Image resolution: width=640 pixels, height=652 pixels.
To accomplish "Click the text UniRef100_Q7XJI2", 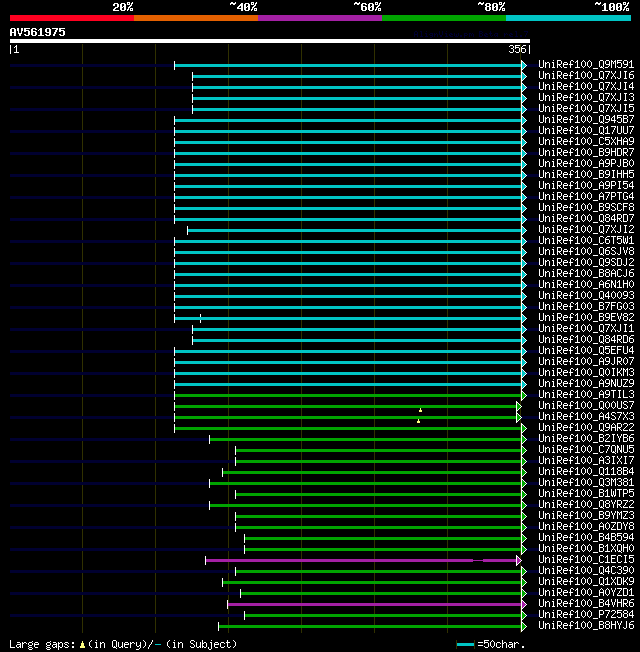I will click(x=586, y=230).
